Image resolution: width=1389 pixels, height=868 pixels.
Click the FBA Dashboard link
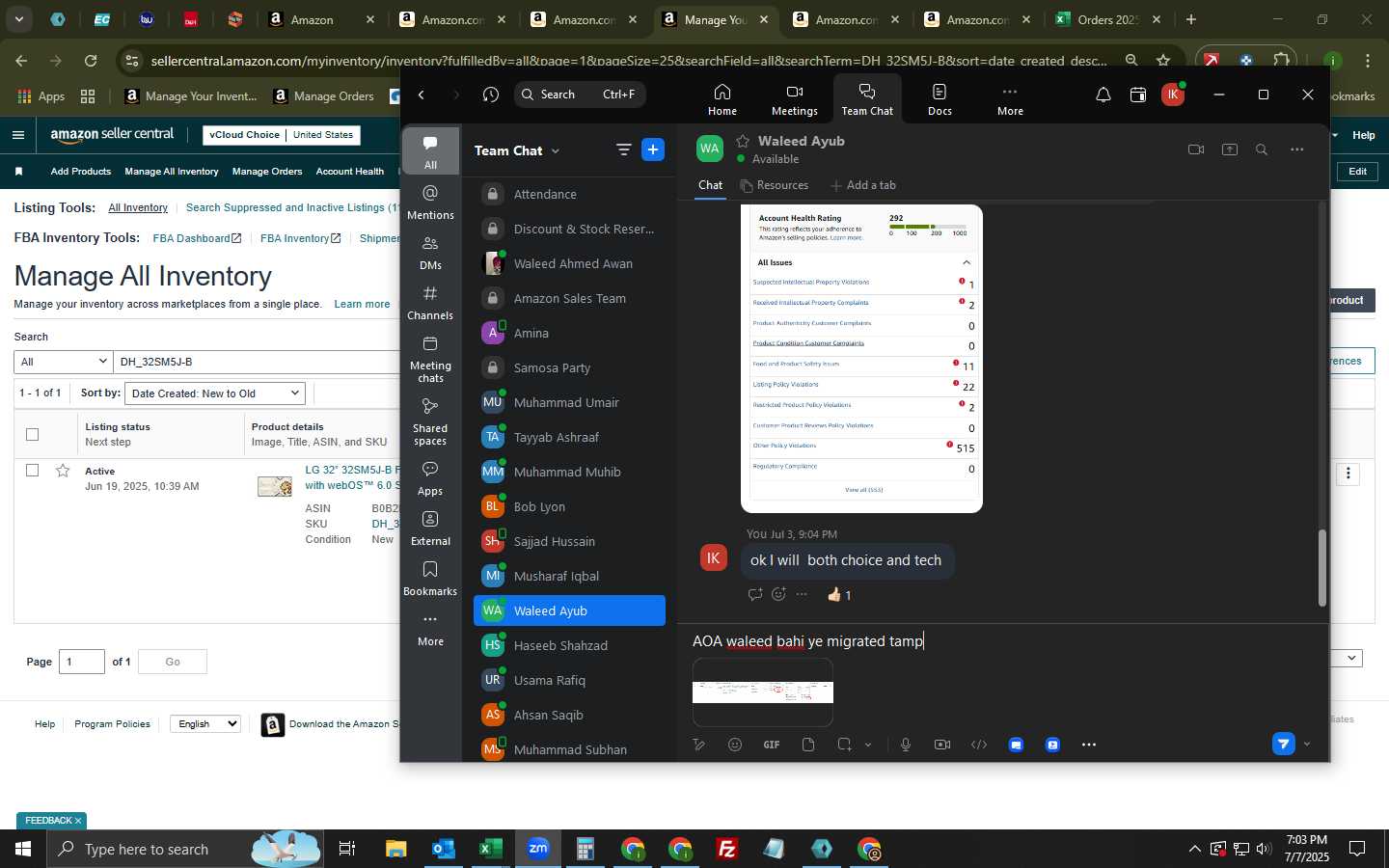(x=197, y=238)
